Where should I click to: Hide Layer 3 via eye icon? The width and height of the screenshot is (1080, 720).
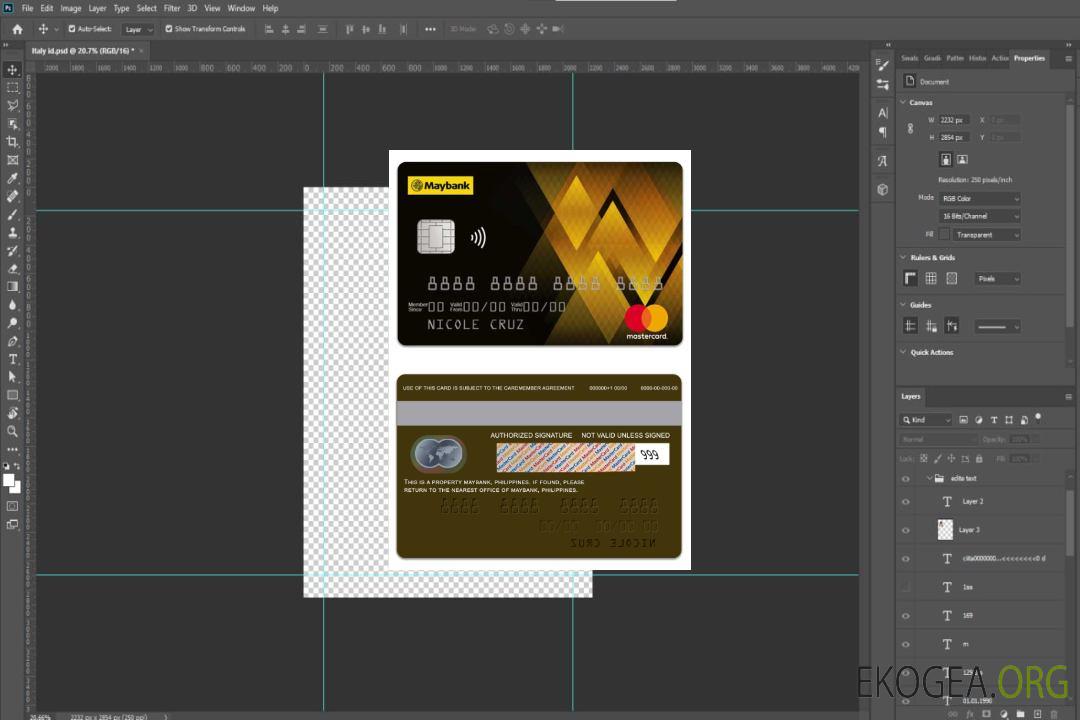coord(906,531)
